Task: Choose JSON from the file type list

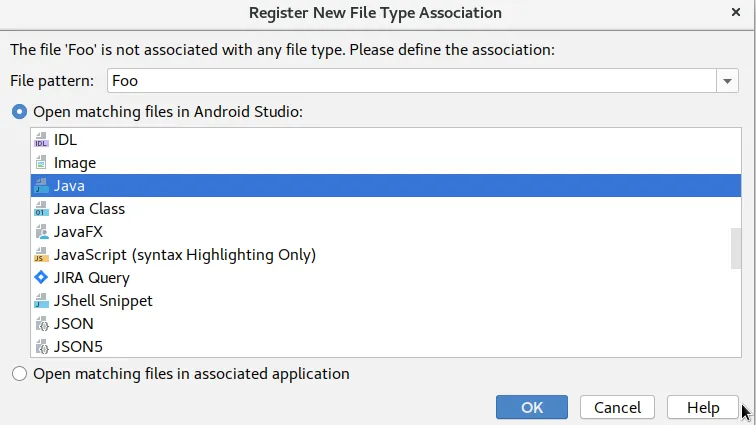Action: click(73, 323)
